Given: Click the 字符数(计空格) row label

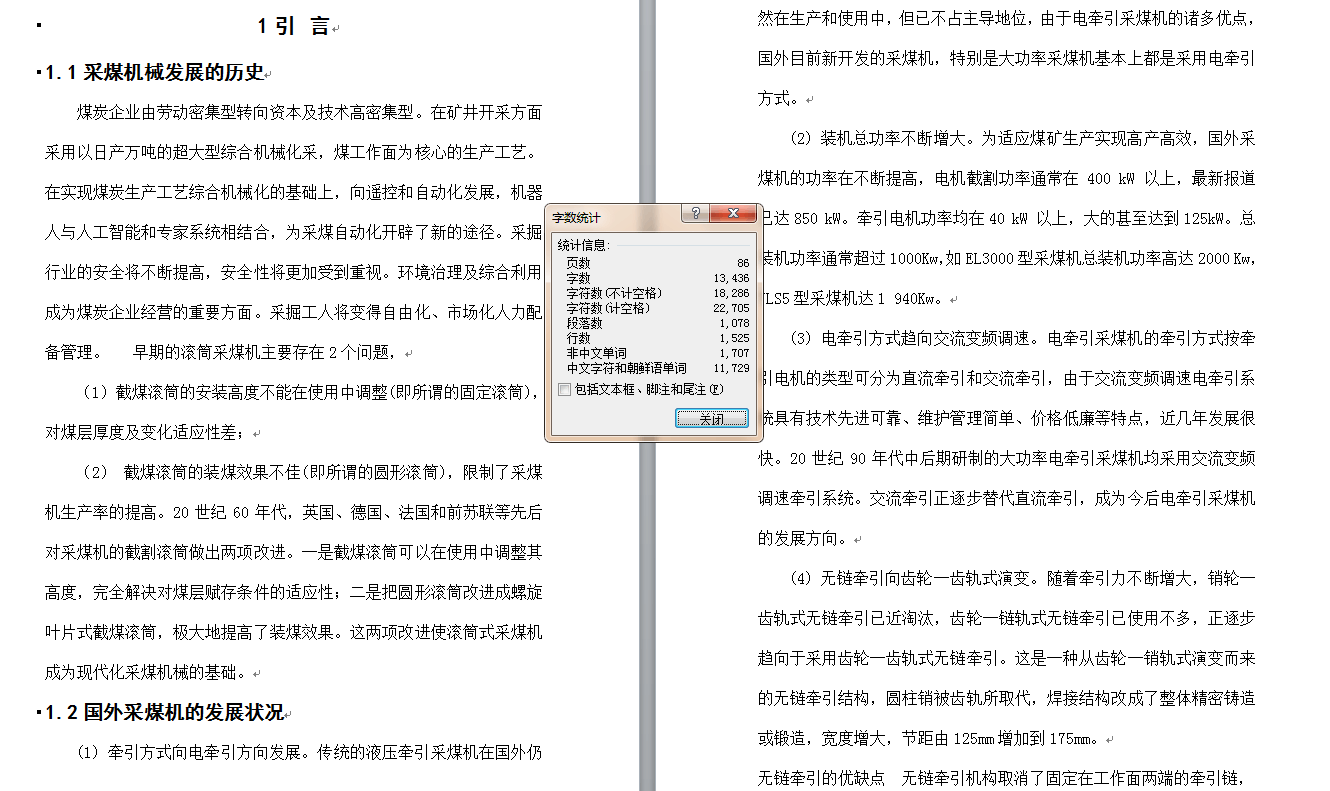Looking at the screenshot, I should [608, 308].
